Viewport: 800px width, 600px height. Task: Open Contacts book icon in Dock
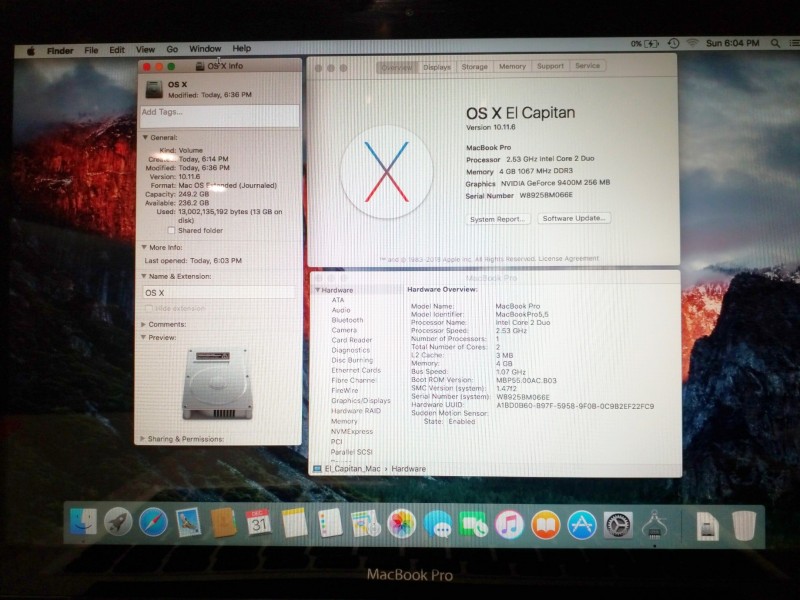coord(224,523)
